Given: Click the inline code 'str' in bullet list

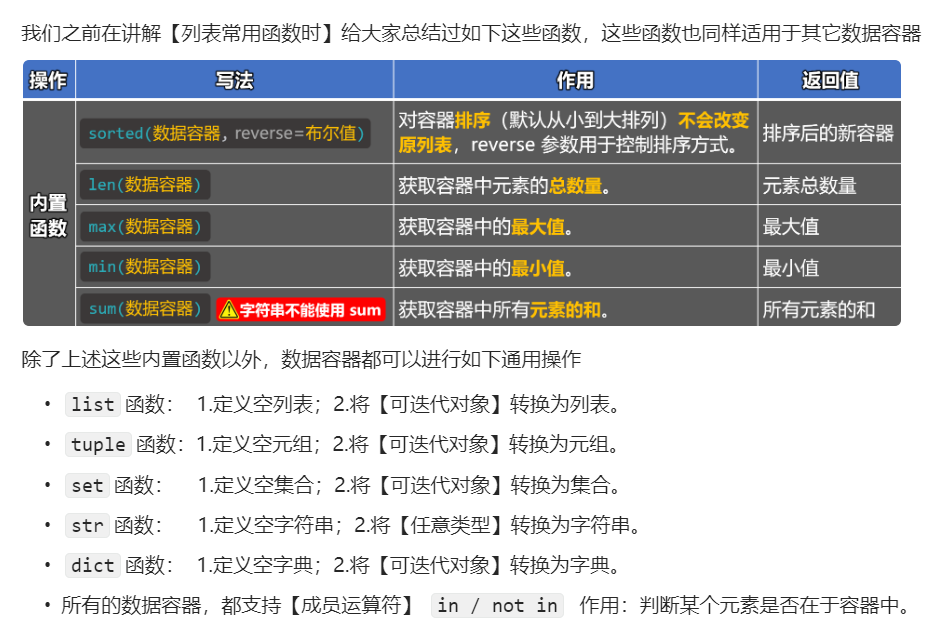Looking at the screenshot, I should coord(87,525).
